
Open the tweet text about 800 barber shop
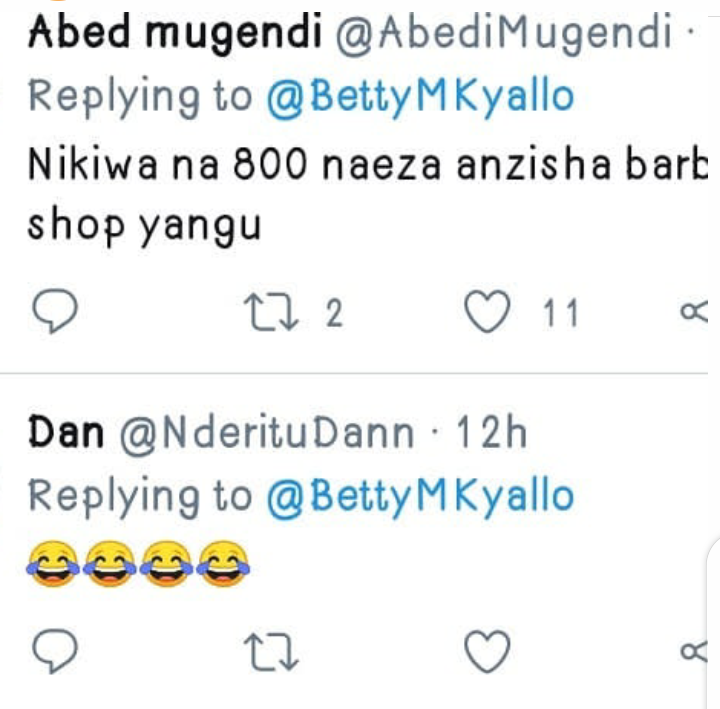coord(367,195)
